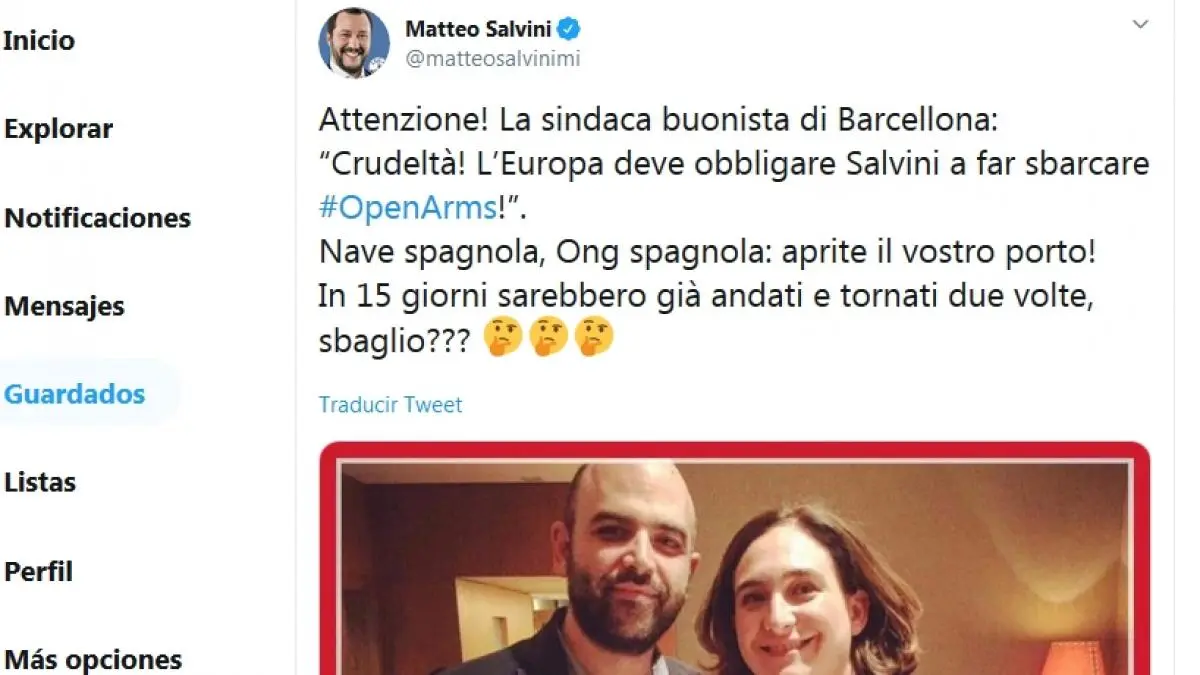Go to the Explorar section
This screenshot has height=675, width=1200.
pos(59,129)
